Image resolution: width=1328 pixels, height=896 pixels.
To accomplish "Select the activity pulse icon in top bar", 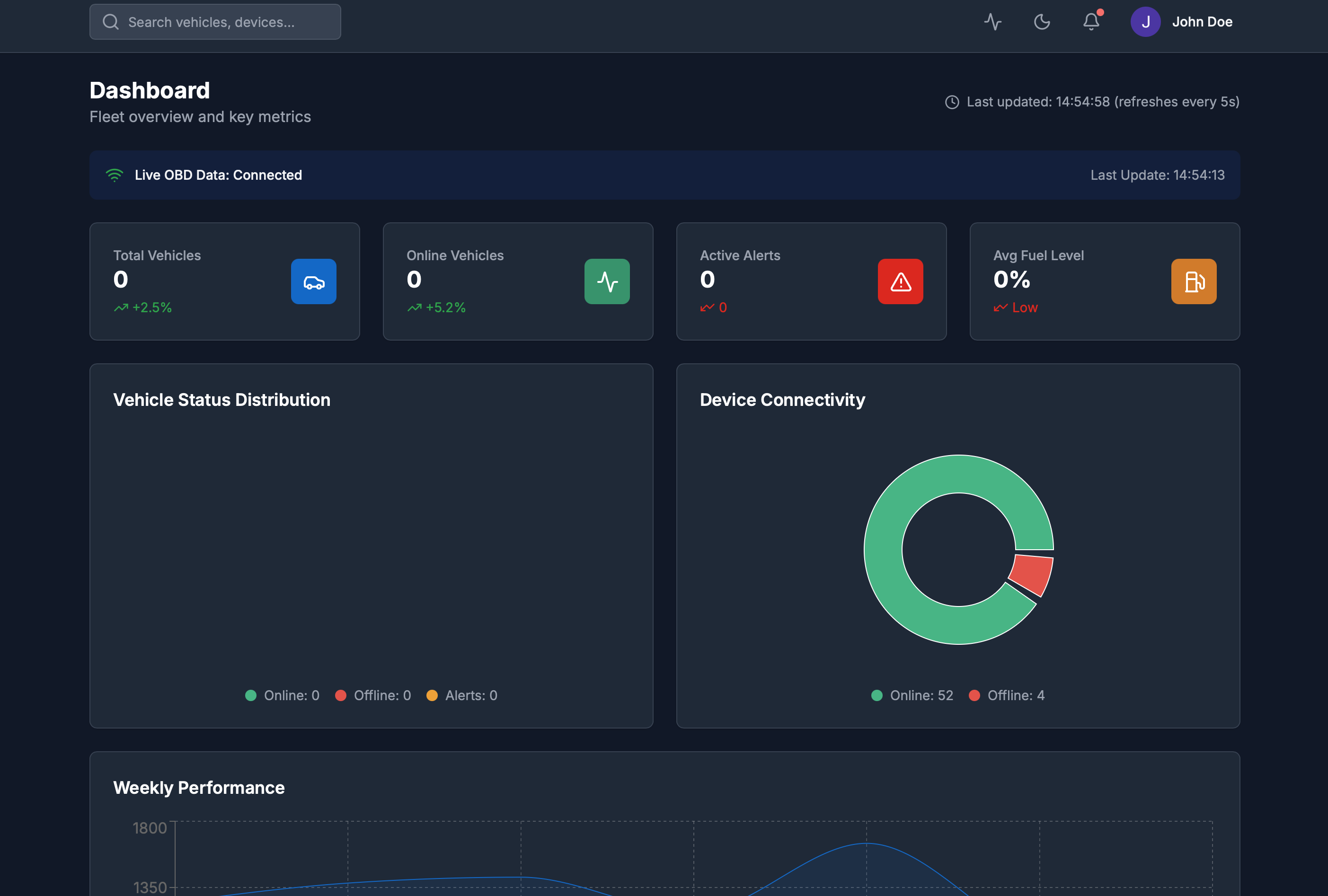I will [x=992, y=22].
